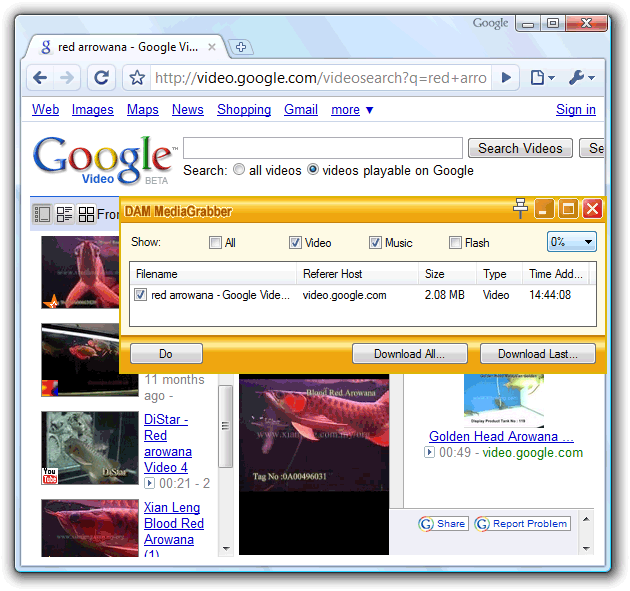Enable the Flash show checkbox
Screen dimensions: 630x591
click(x=455, y=242)
